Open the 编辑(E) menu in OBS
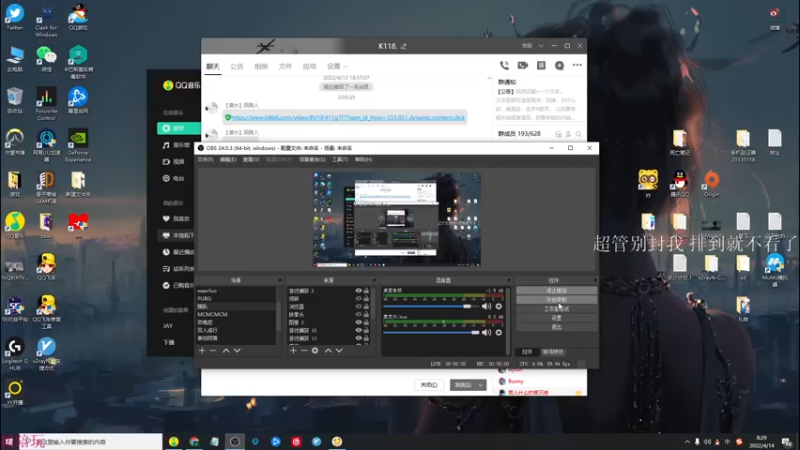800x450 pixels. point(228,160)
